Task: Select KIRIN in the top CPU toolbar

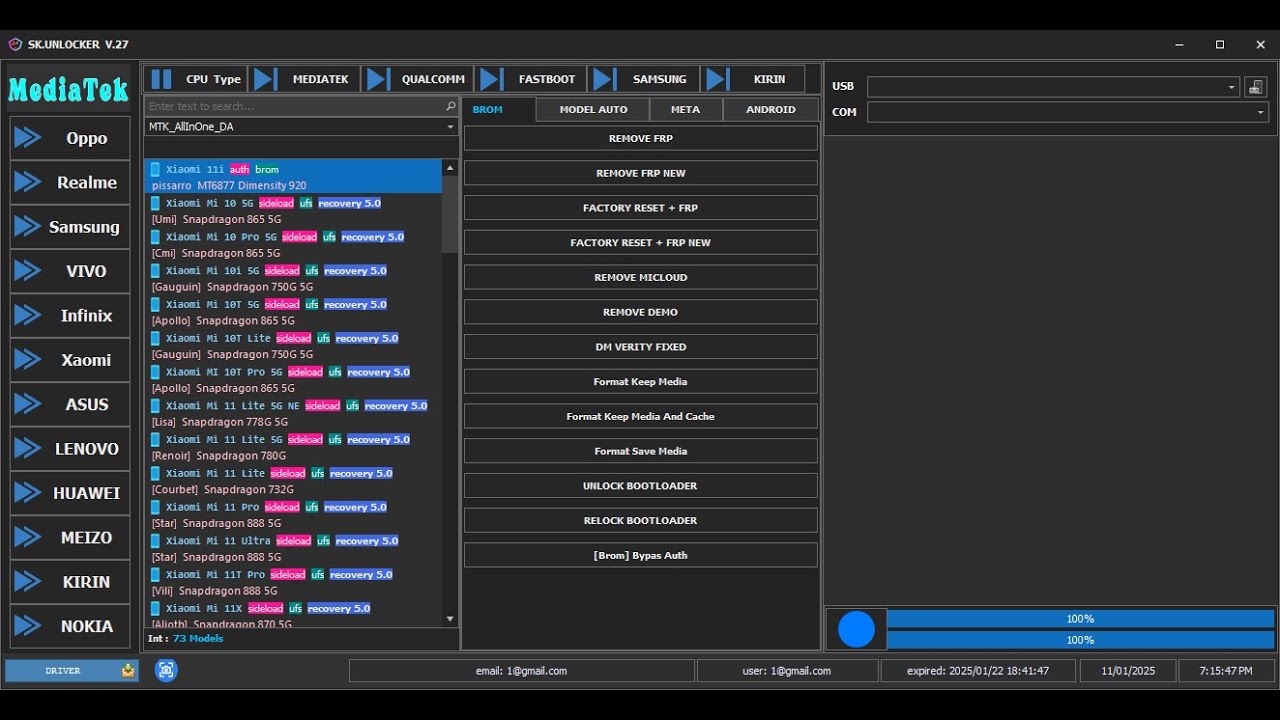Action: 754,79
